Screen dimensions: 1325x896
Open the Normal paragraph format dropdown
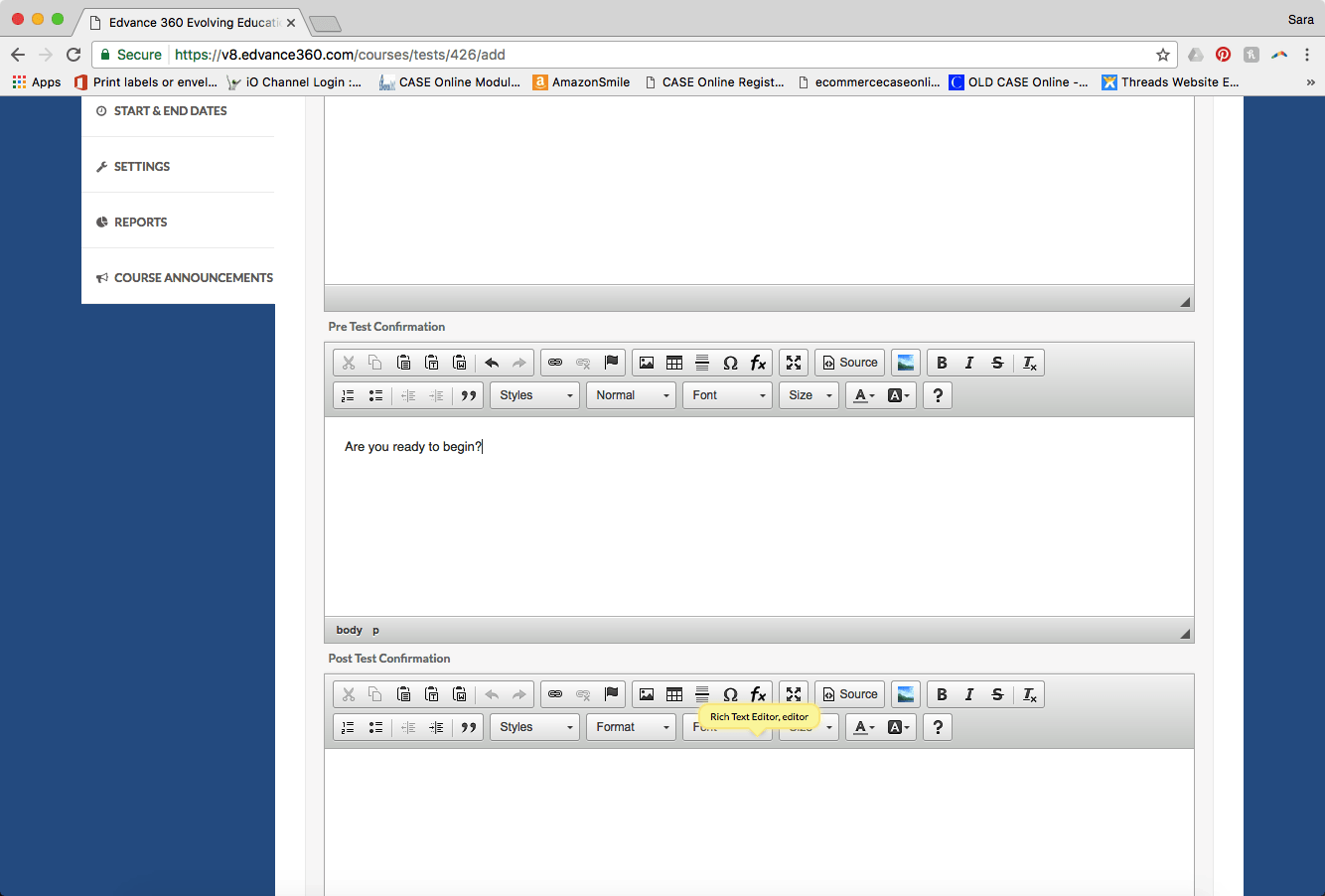click(x=632, y=395)
